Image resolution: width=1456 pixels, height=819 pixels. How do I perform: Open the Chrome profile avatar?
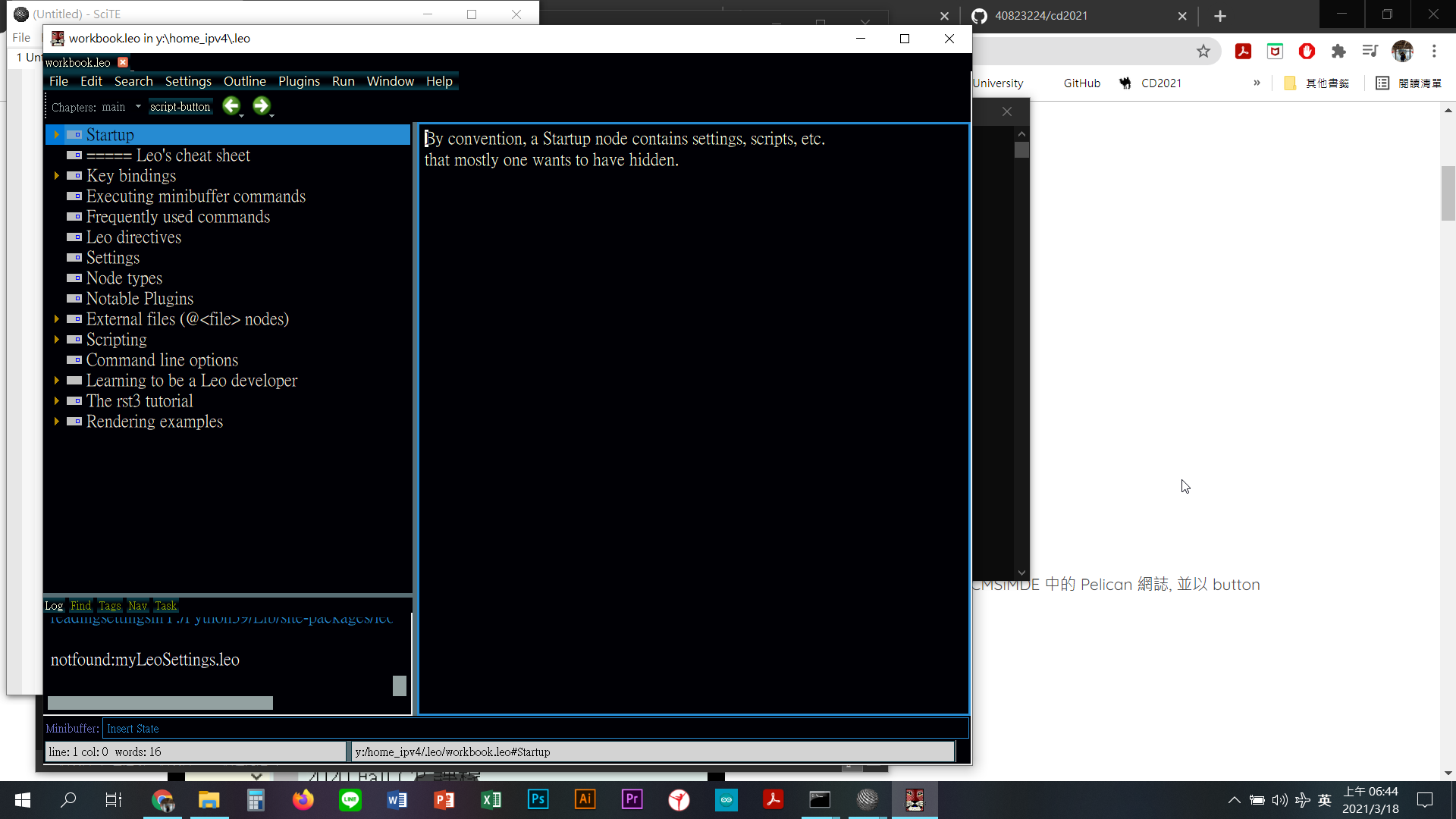[x=1402, y=52]
